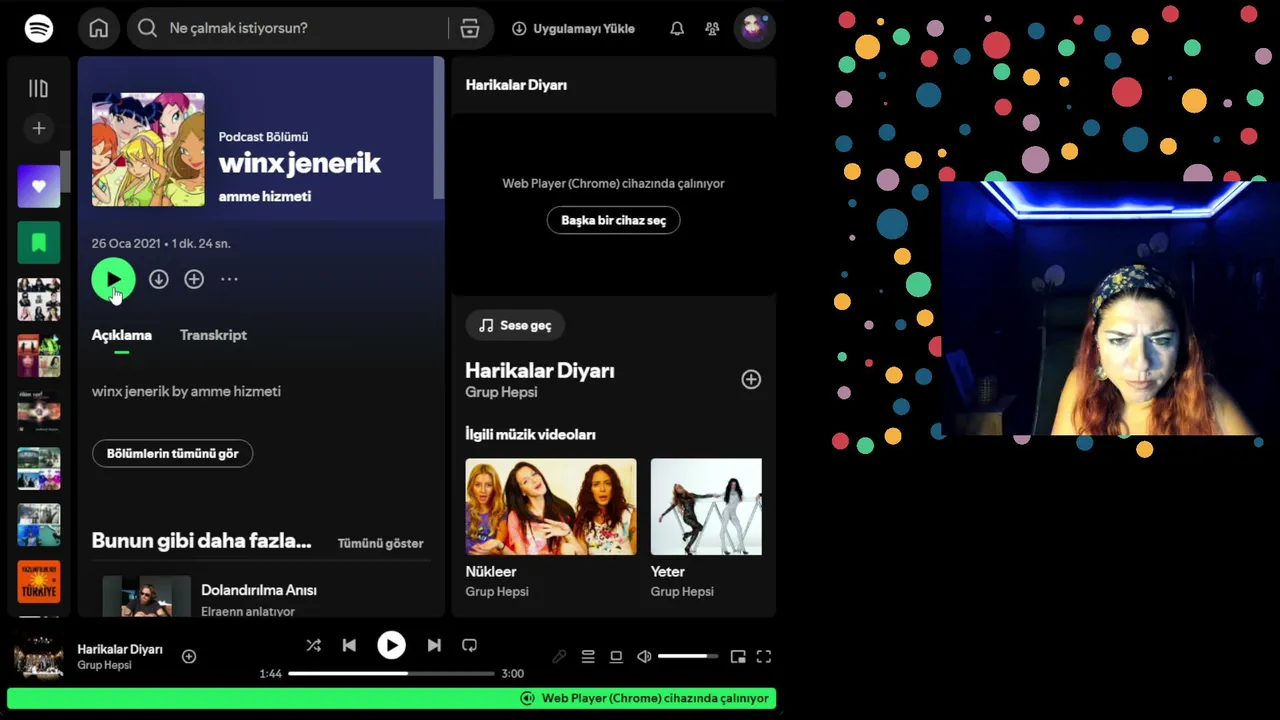Toggle the lyrics microphone icon
This screenshot has width=1280, height=720.
pyautogui.click(x=560, y=657)
